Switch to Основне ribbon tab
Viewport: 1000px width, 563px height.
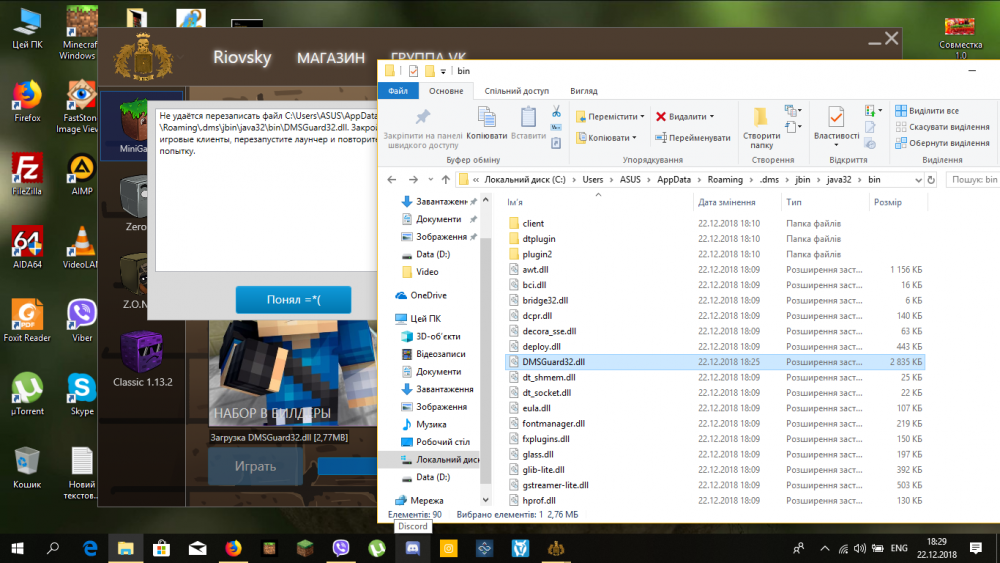[446, 91]
